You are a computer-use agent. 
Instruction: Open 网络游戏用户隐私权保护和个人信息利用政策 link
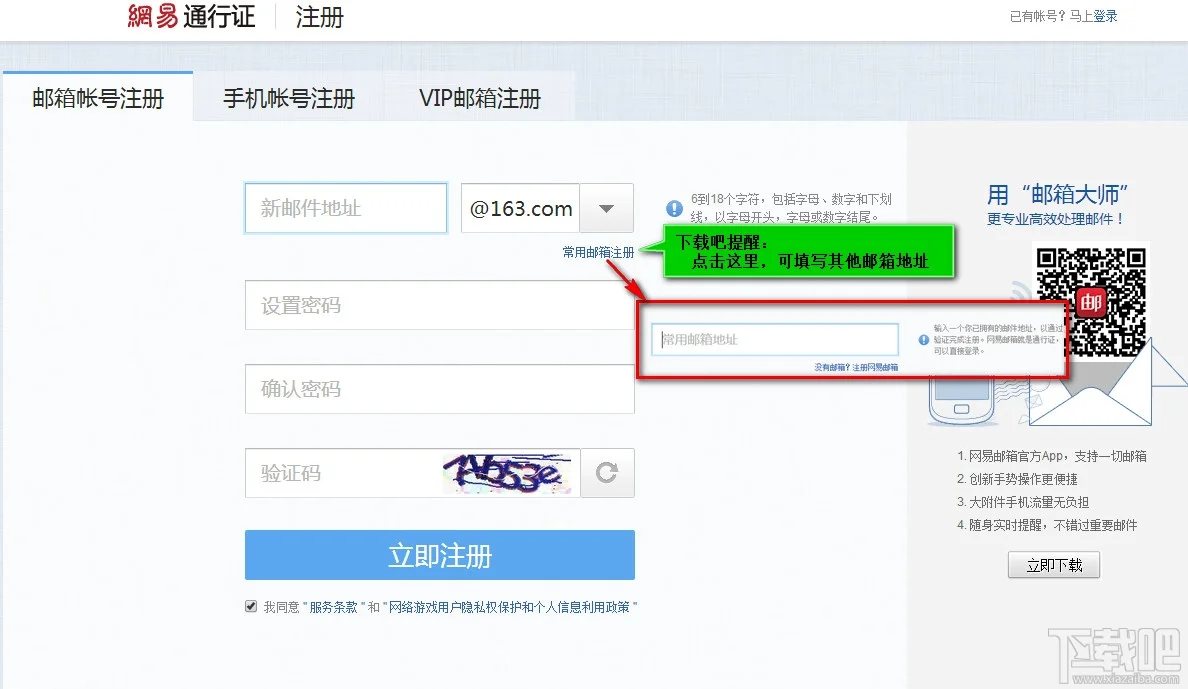pos(509,607)
